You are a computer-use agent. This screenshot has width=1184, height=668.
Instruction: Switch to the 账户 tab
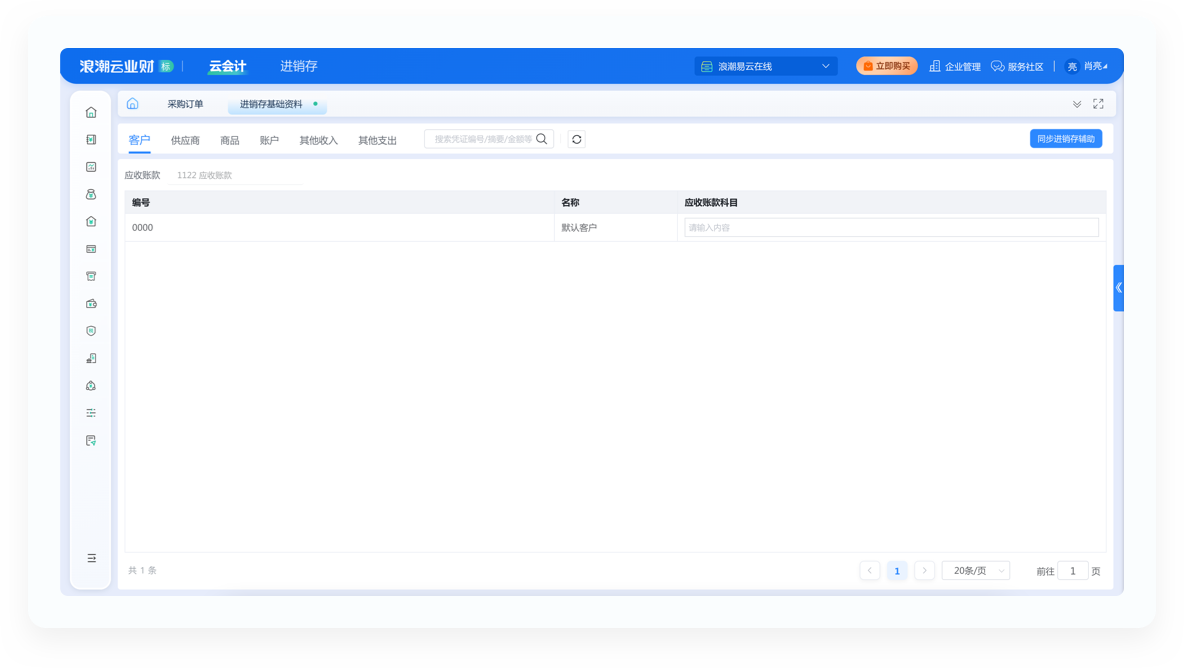270,140
